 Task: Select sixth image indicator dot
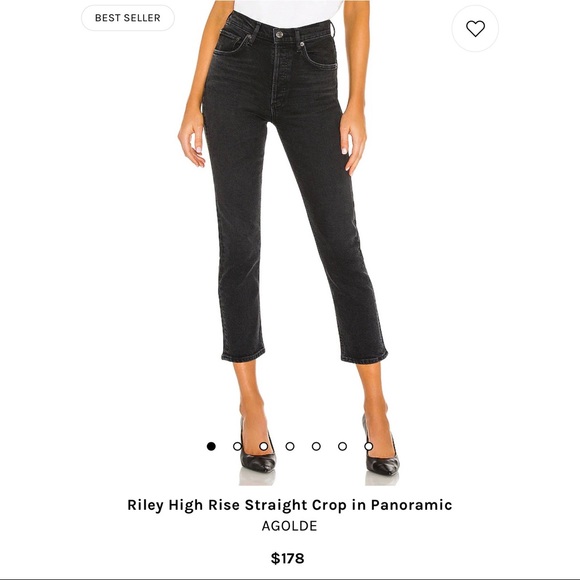click(x=343, y=446)
